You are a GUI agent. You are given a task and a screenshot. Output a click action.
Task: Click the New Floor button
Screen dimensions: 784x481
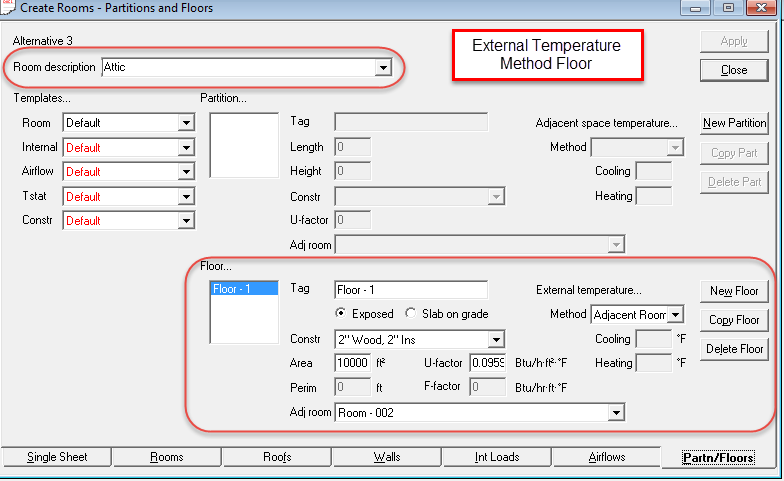734,291
